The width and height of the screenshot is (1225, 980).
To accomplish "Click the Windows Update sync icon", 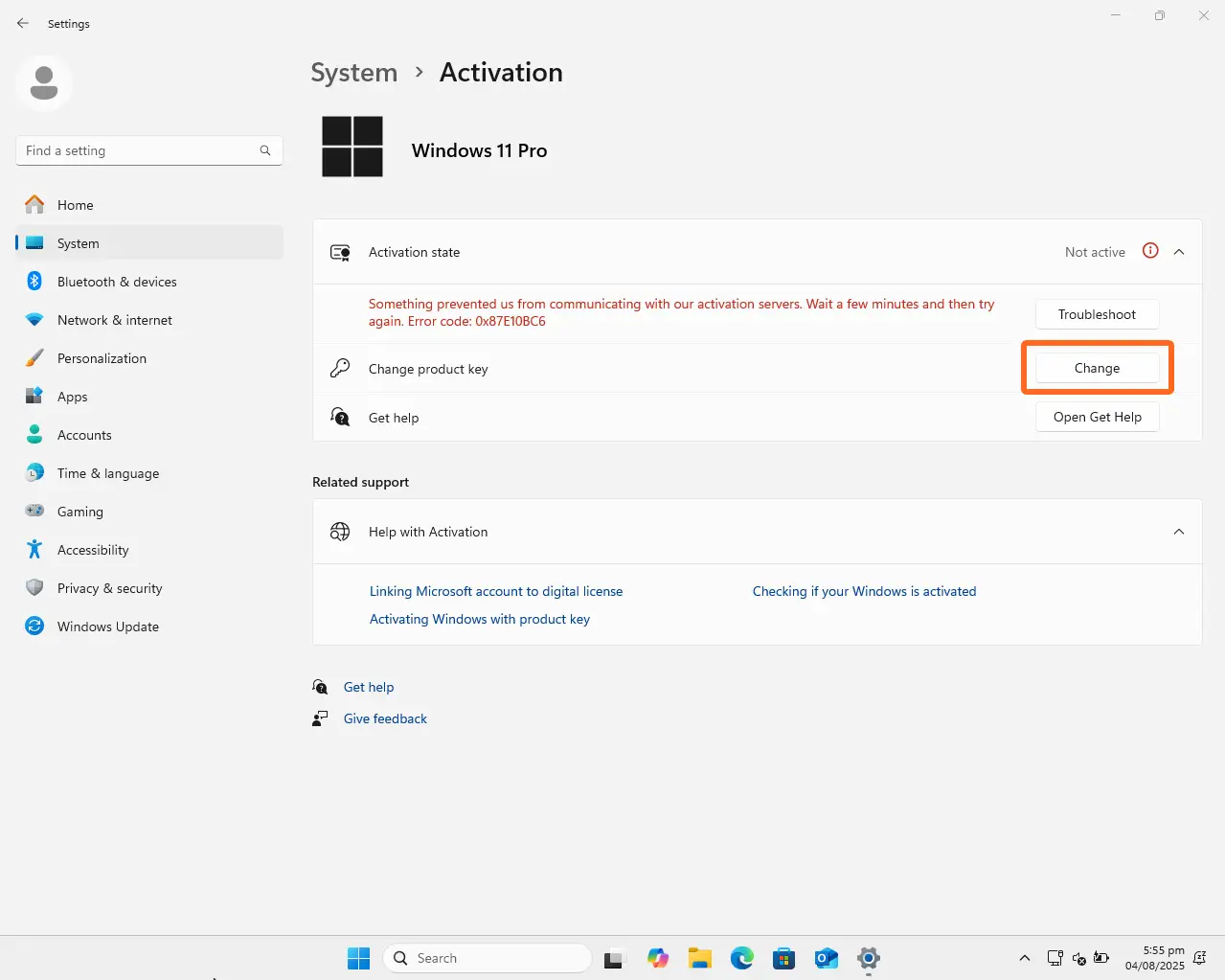I will (34, 627).
